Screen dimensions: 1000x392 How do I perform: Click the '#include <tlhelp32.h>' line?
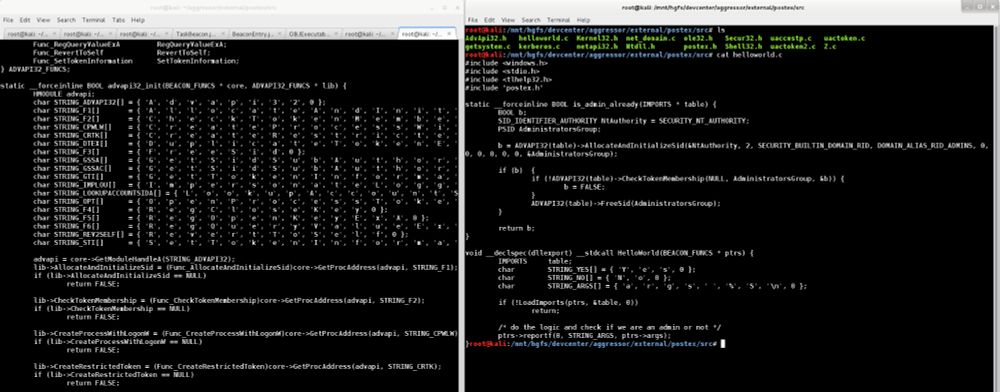point(508,80)
